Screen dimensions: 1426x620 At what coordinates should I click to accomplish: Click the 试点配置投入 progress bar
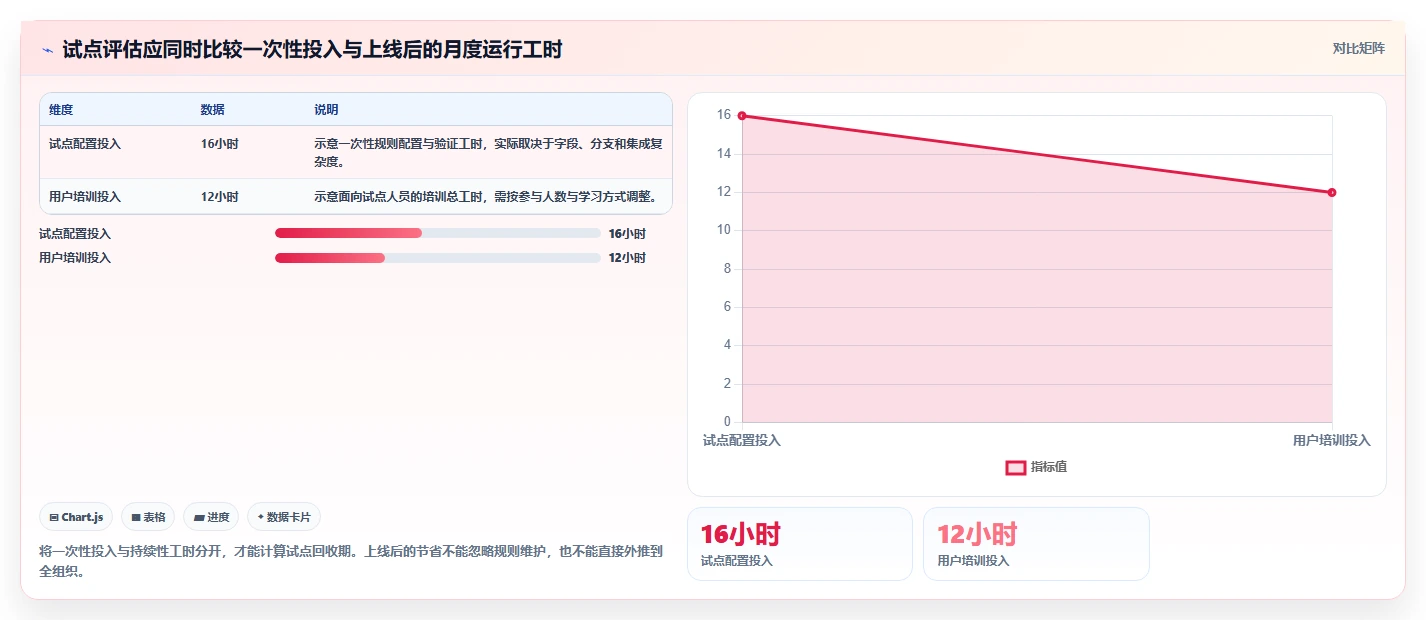tap(437, 233)
